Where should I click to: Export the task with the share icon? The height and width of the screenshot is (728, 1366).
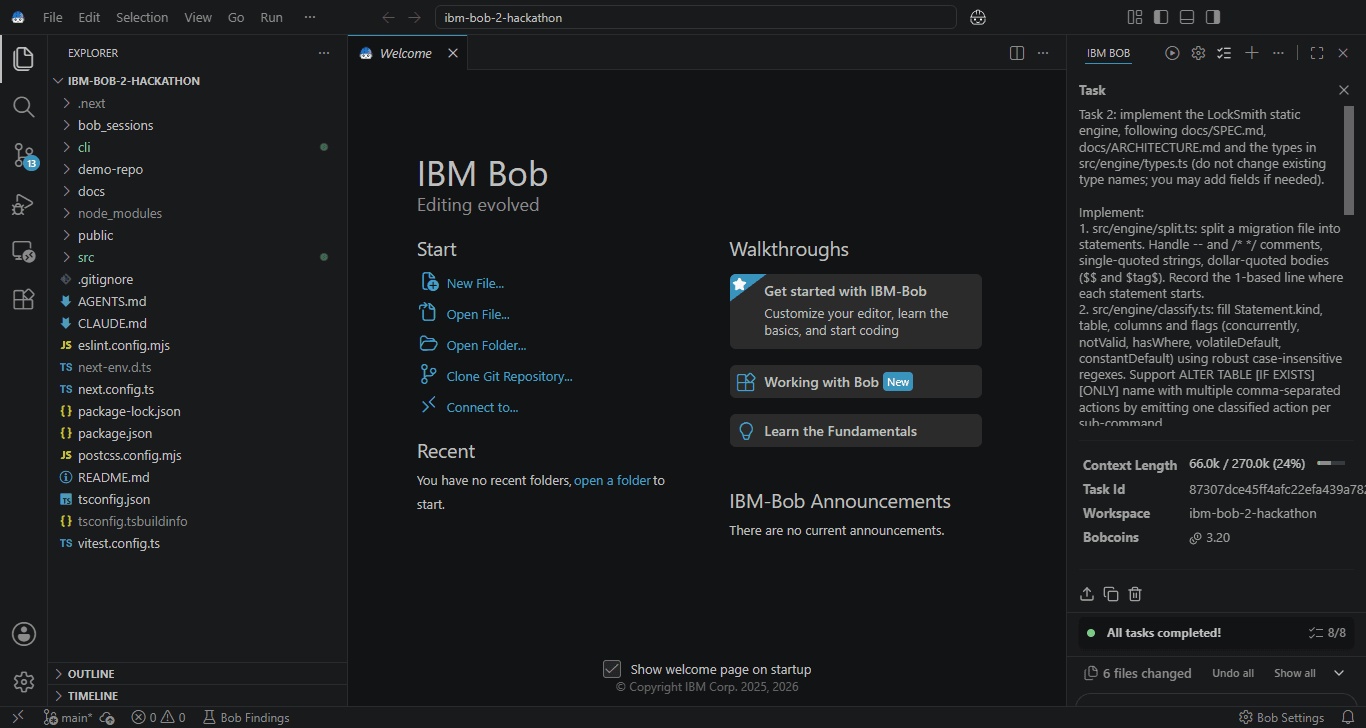click(x=1087, y=594)
